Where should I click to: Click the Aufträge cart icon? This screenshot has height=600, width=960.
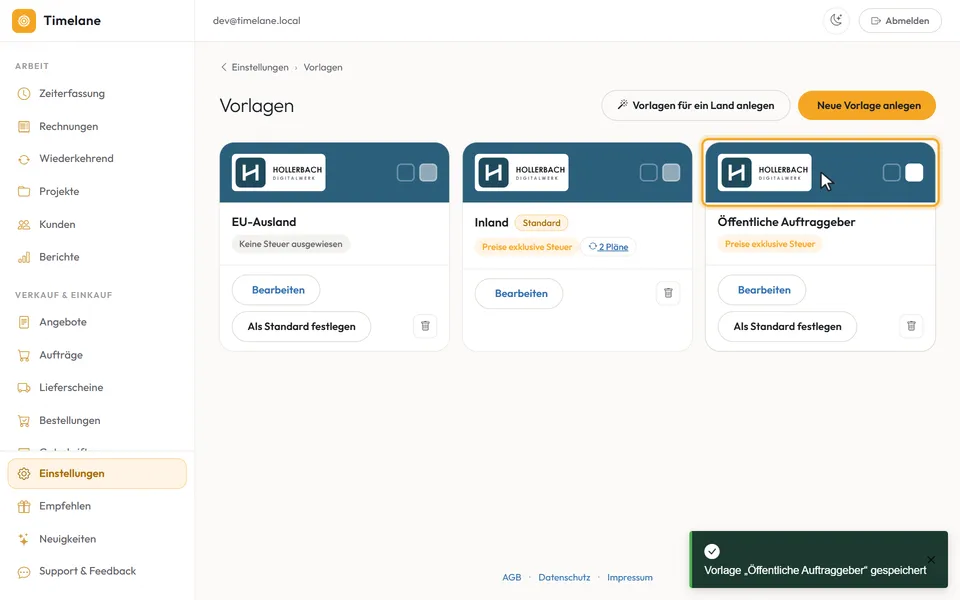pyautogui.click(x=24, y=355)
